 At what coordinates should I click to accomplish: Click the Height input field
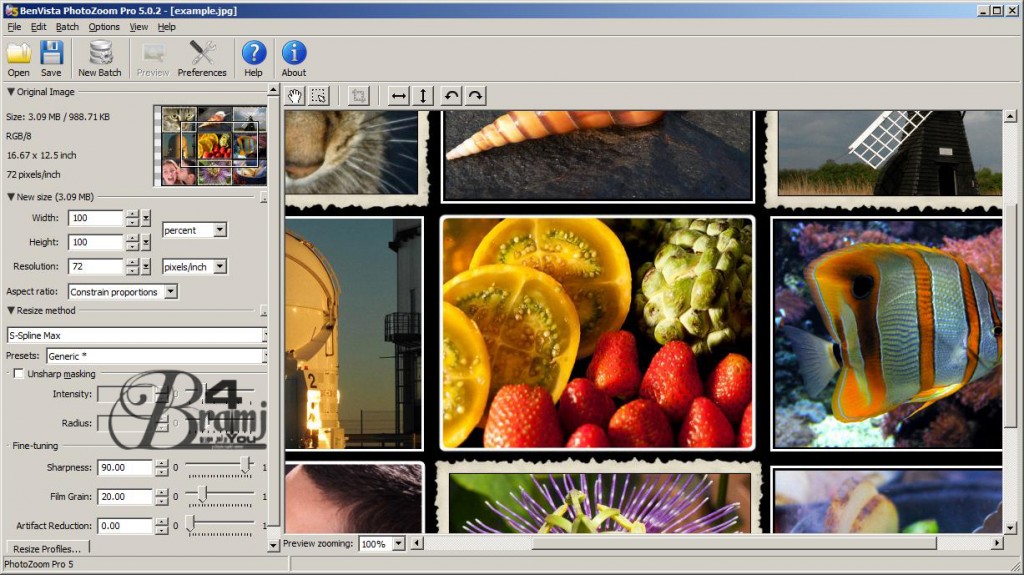point(95,242)
